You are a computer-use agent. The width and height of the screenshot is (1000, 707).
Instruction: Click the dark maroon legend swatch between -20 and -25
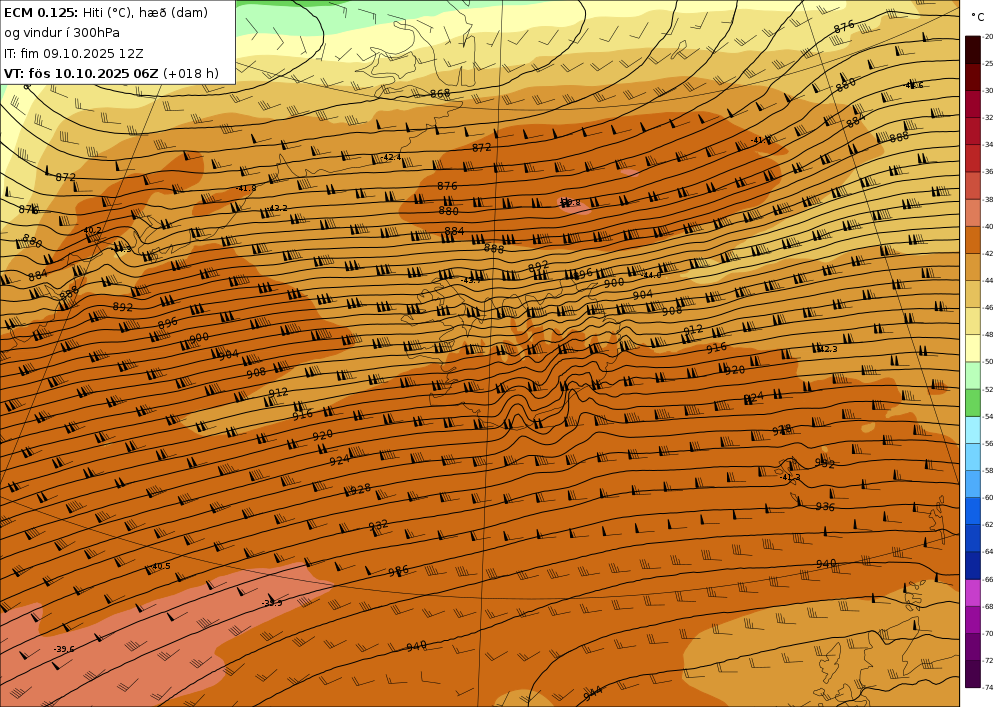point(973,50)
